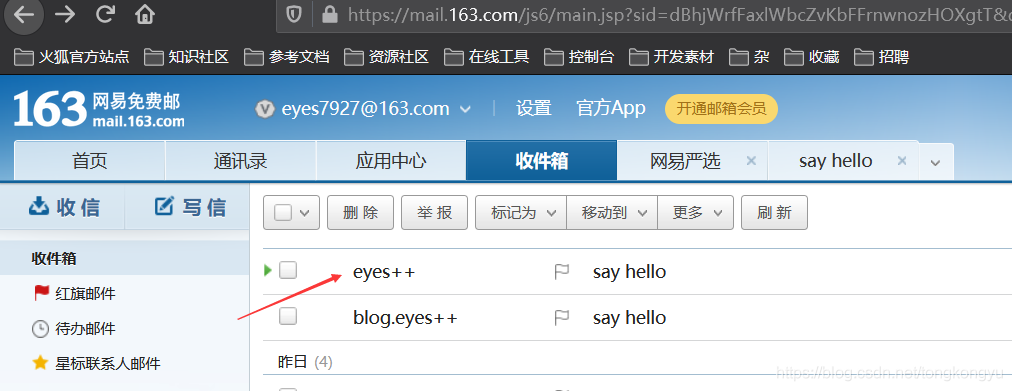Switch to the 应用中心 tab

(391, 161)
